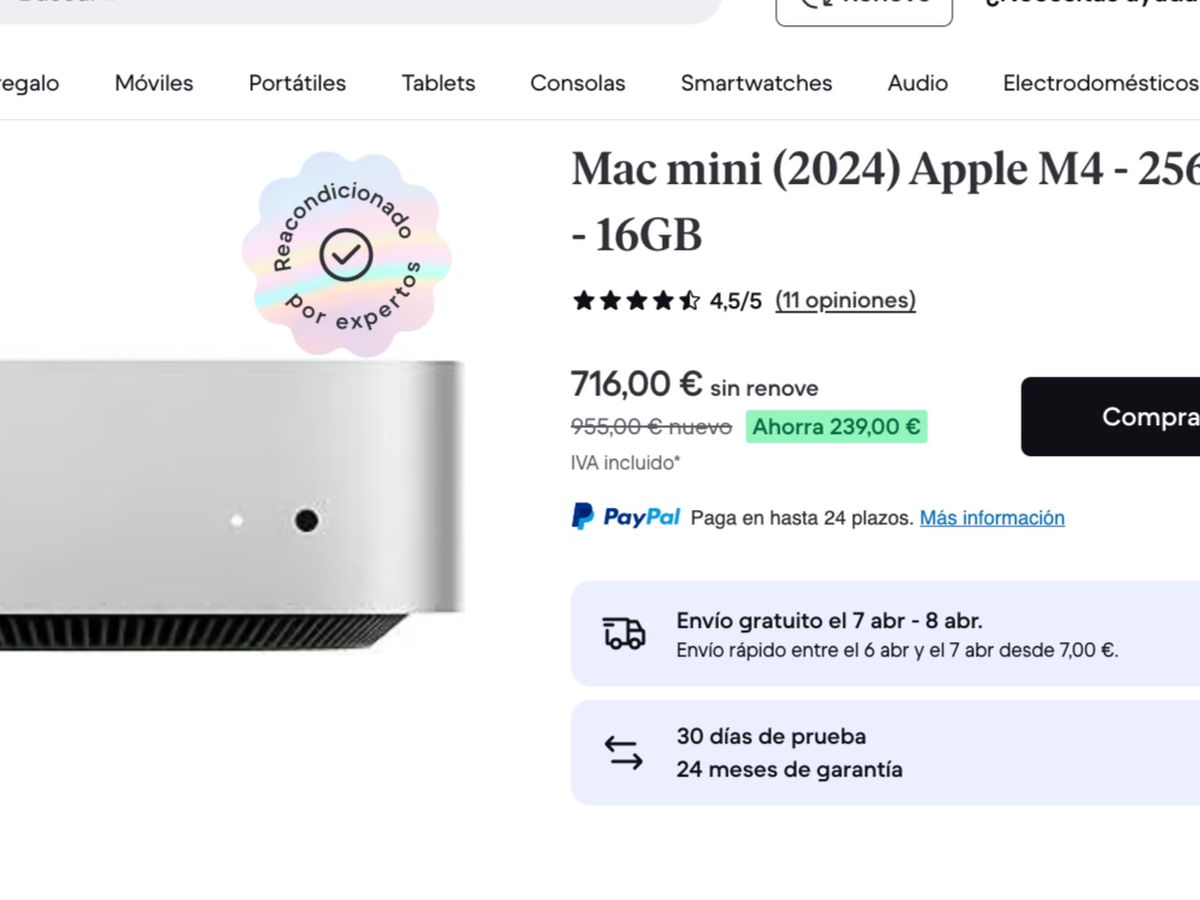The image size is (1200, 900).
Task: Open the Móviles category
Action: (x=154, y=83)
